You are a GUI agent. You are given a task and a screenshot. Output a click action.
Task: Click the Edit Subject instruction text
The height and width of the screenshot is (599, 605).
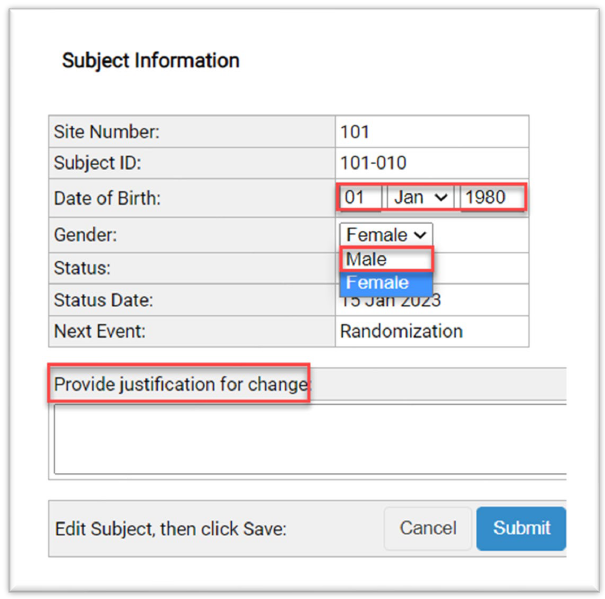[170, 529]
